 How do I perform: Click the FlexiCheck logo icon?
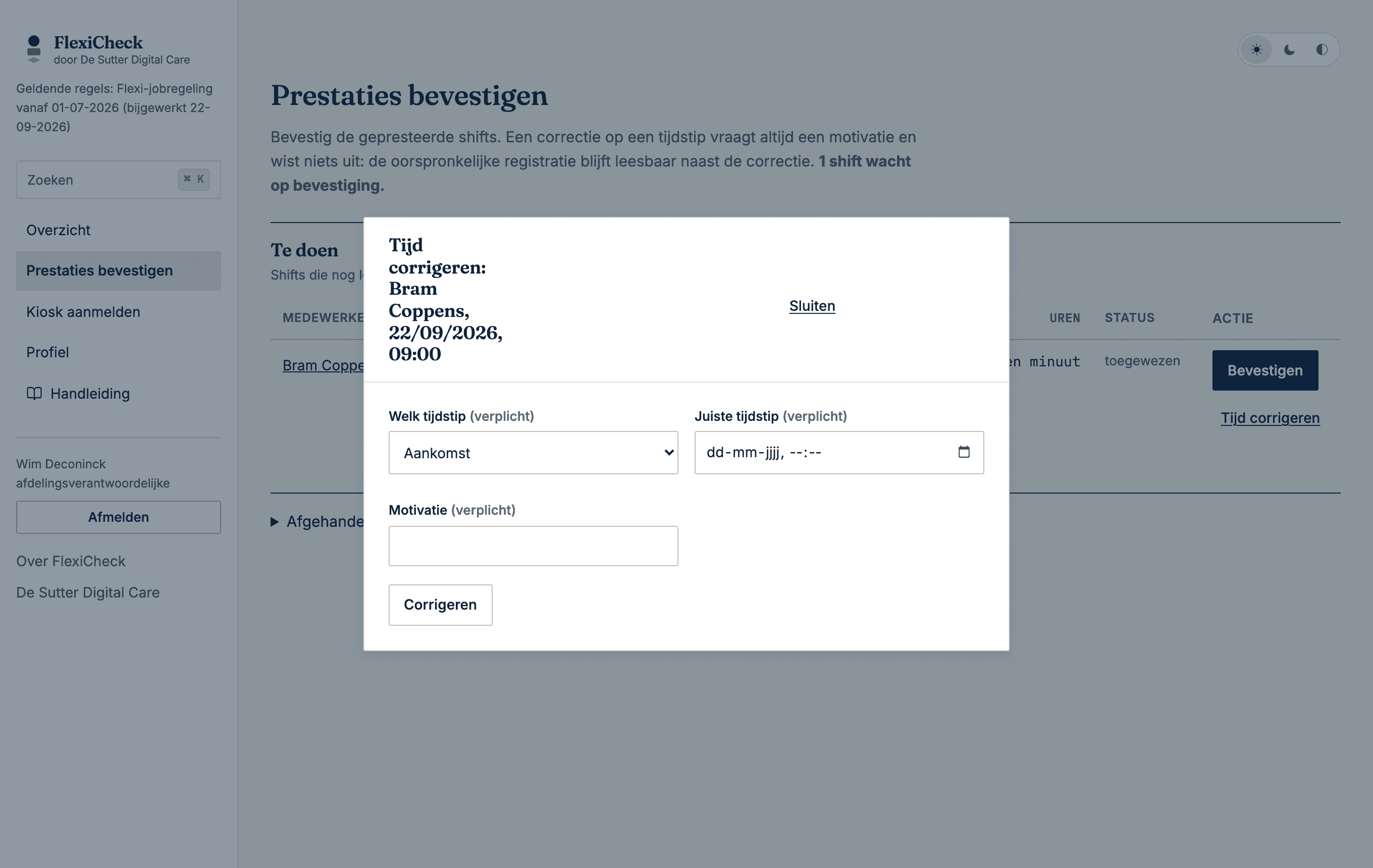pos(34,49)
